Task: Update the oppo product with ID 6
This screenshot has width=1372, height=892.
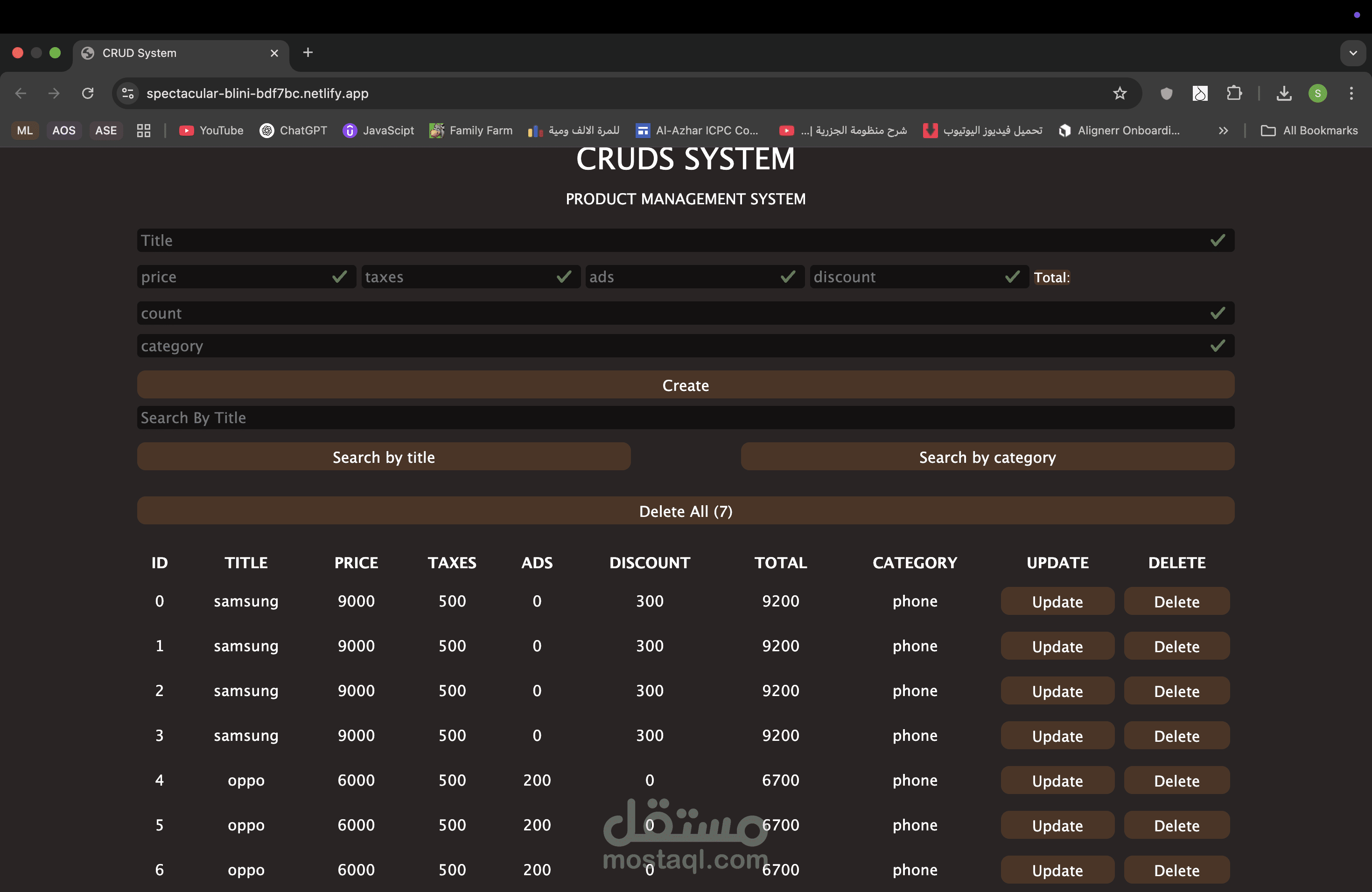Action: click(1057, 870)
